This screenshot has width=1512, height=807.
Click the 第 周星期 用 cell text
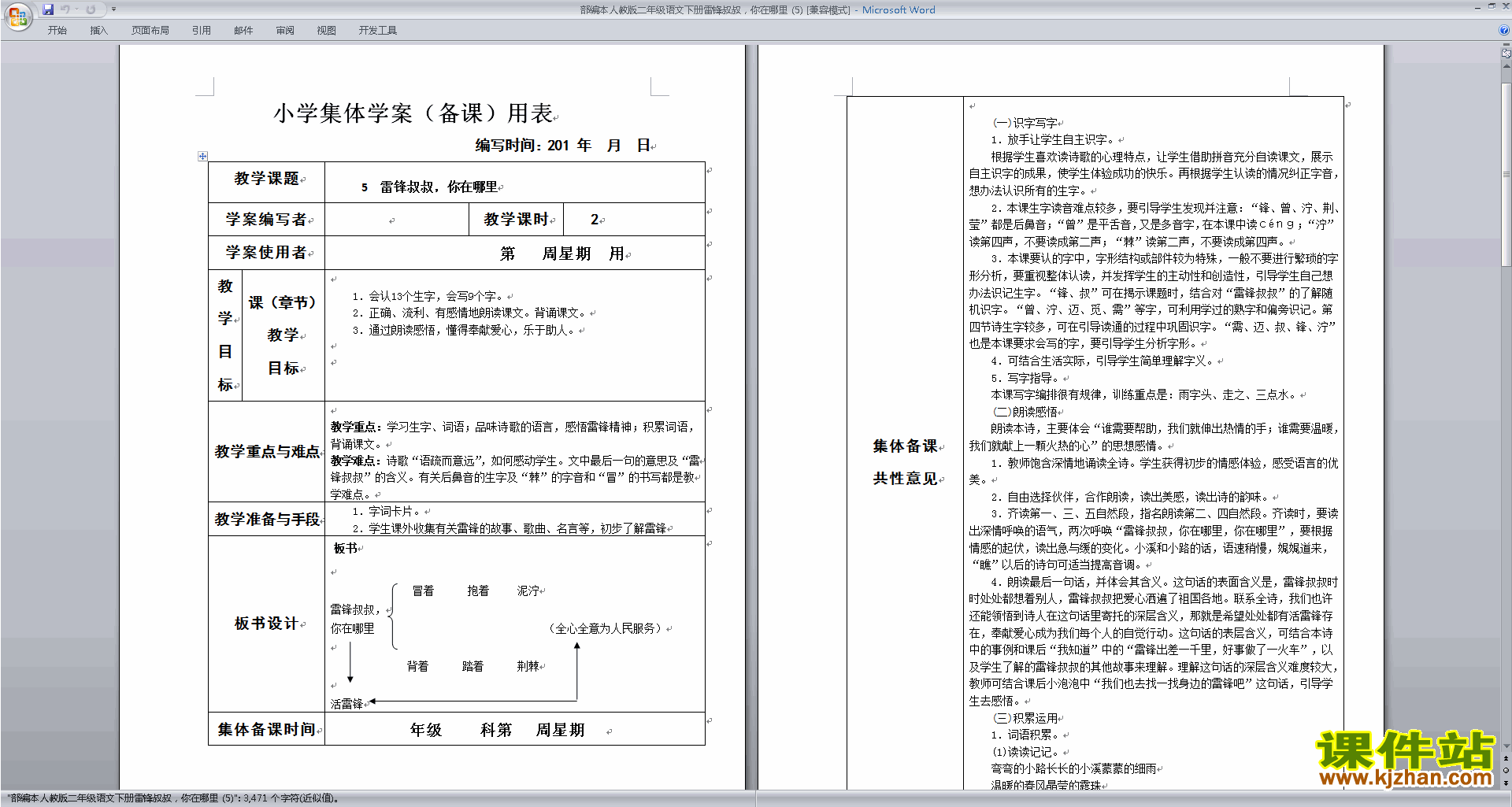(x=561, y=254)
